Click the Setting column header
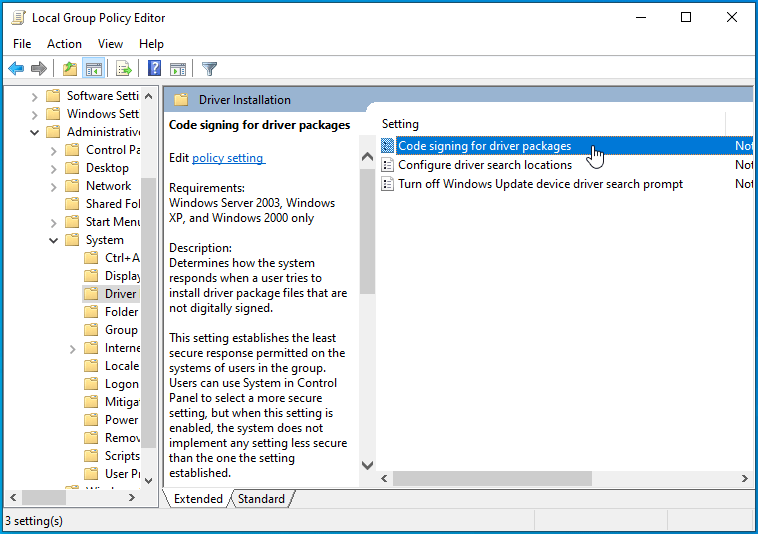 coord(400,124)
